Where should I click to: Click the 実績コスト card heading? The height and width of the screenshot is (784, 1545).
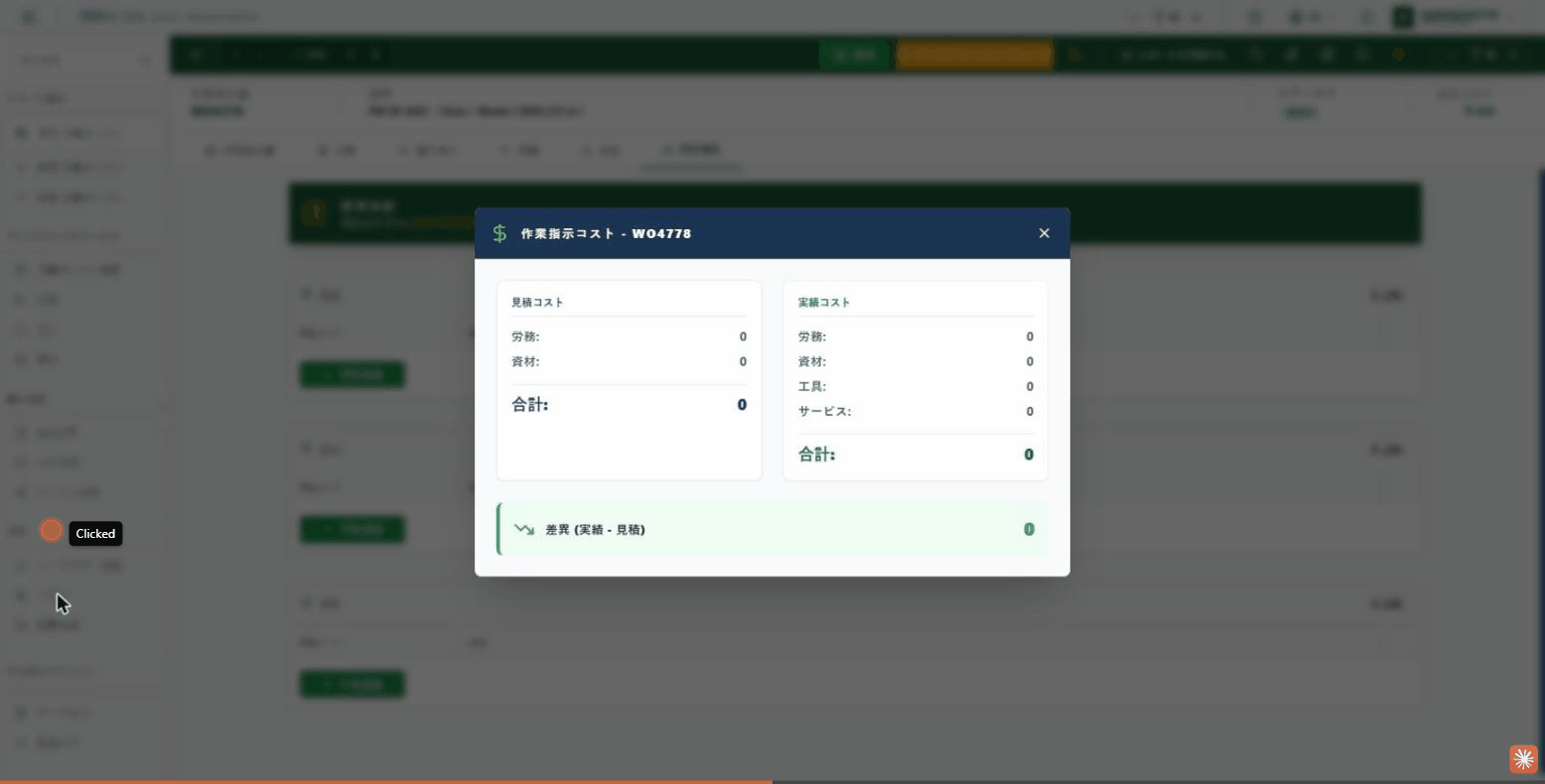(x=824, y=302)
